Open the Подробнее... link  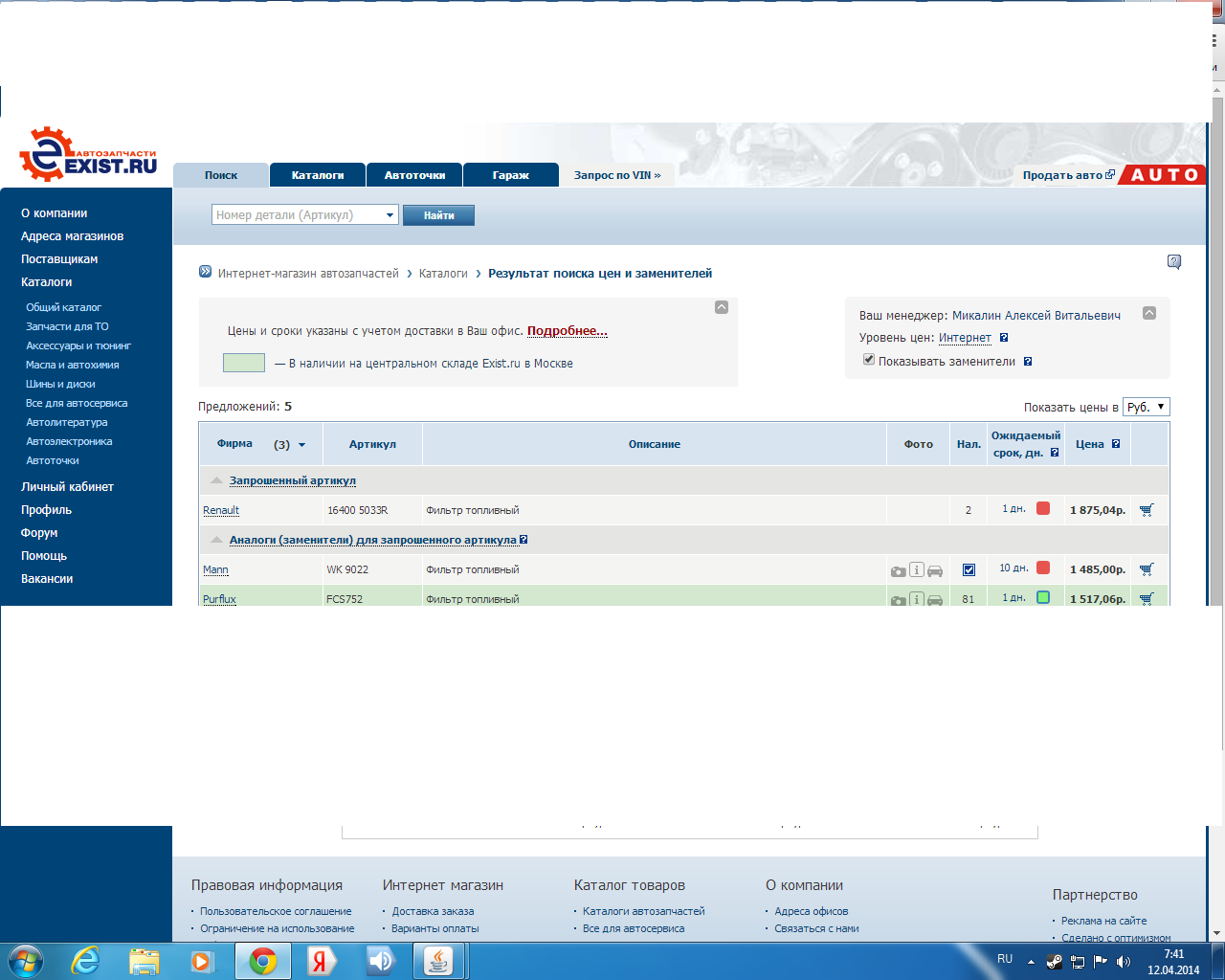click(568, 331)
